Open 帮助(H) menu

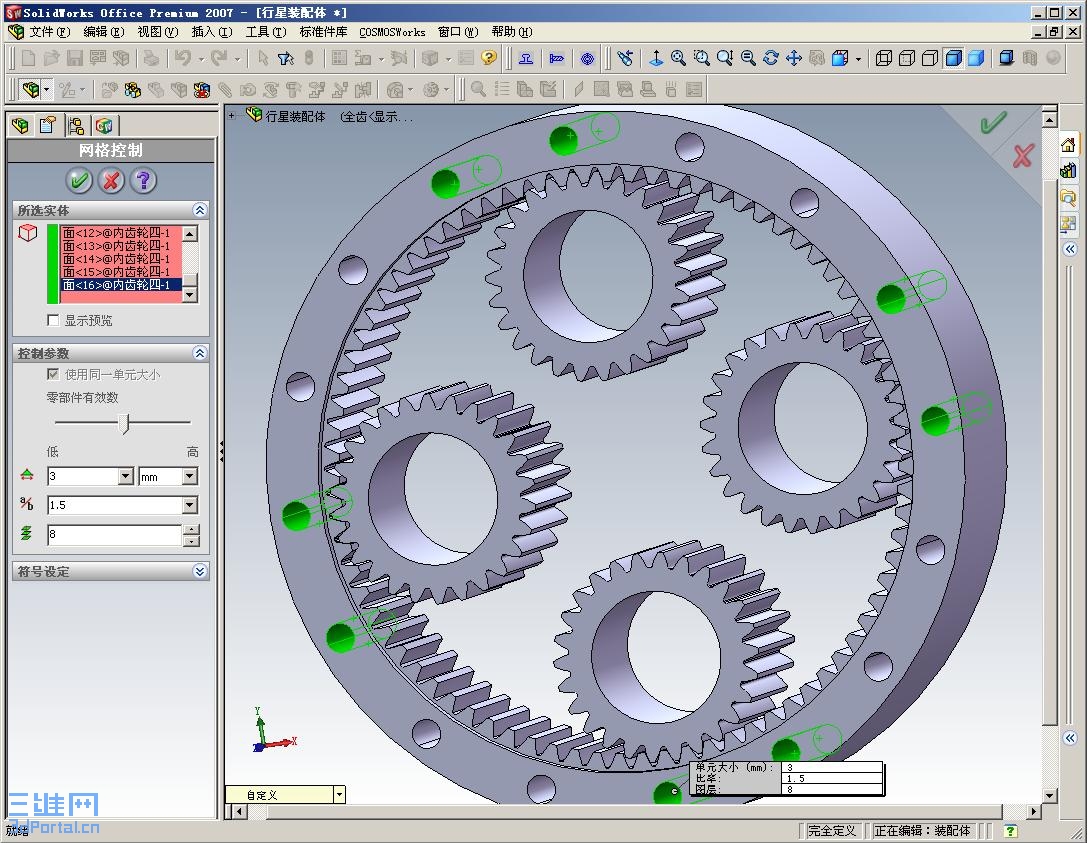click(x=512, y=32)
